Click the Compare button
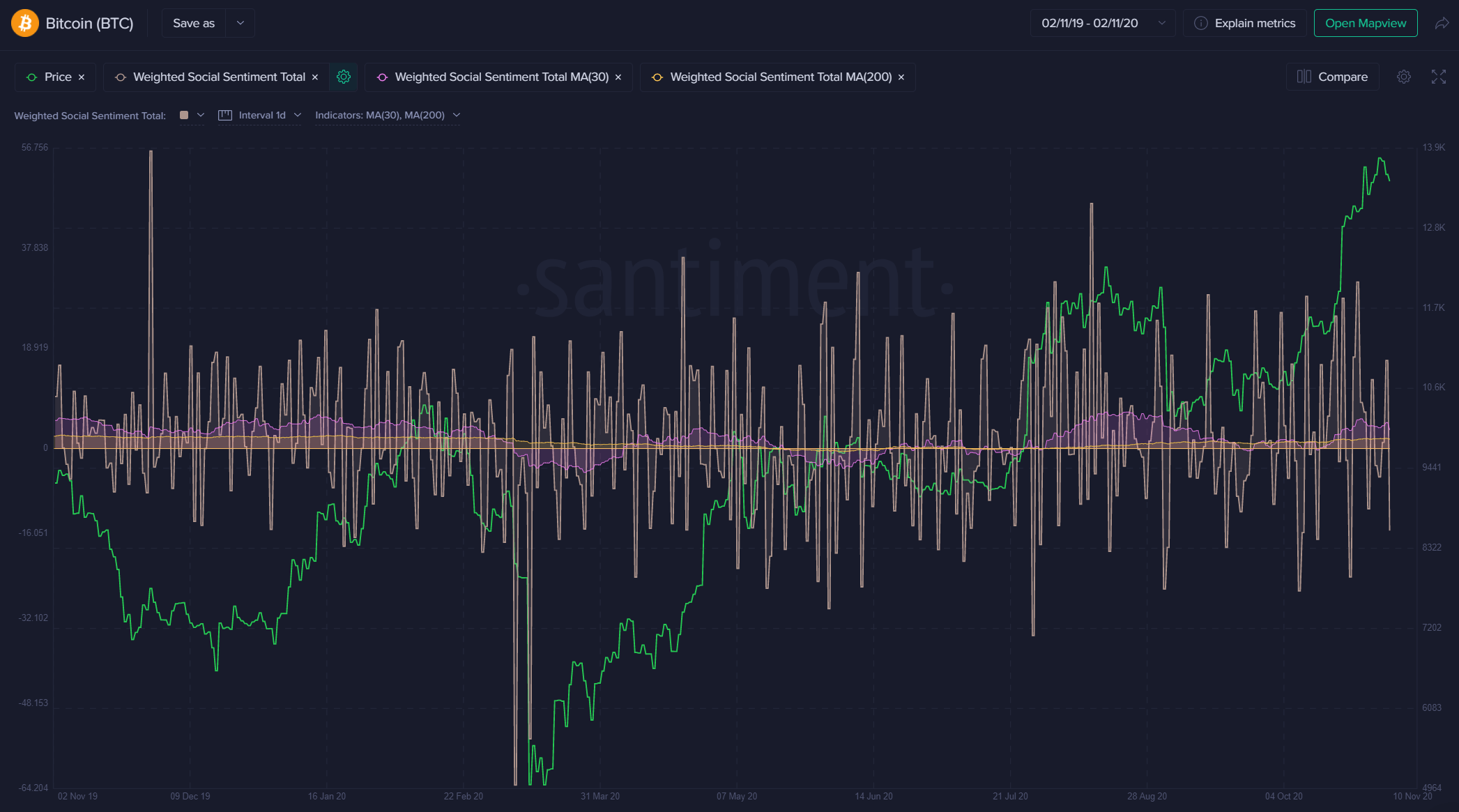Screen dimensions: 1459x812 pos(1332,77)
